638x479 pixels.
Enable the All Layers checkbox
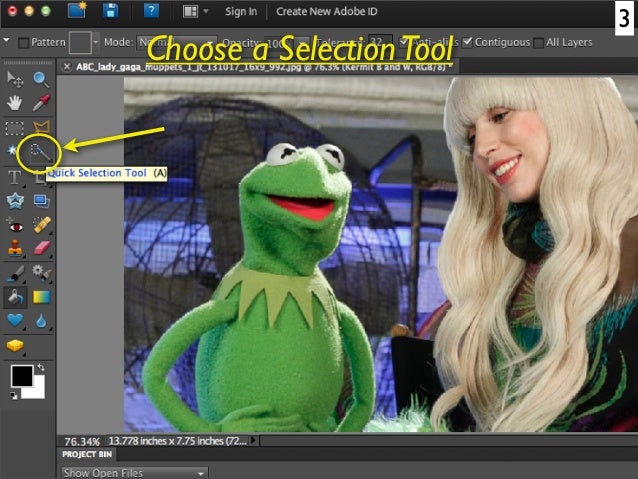tap(538, 43)
